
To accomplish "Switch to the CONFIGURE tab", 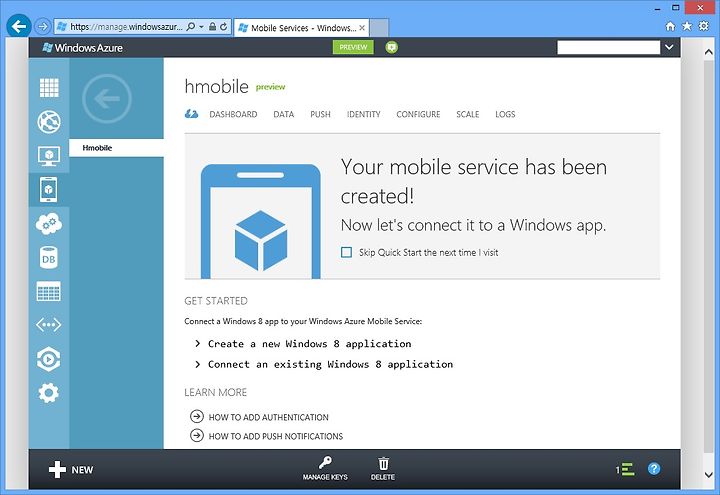I will pos(418,114).
